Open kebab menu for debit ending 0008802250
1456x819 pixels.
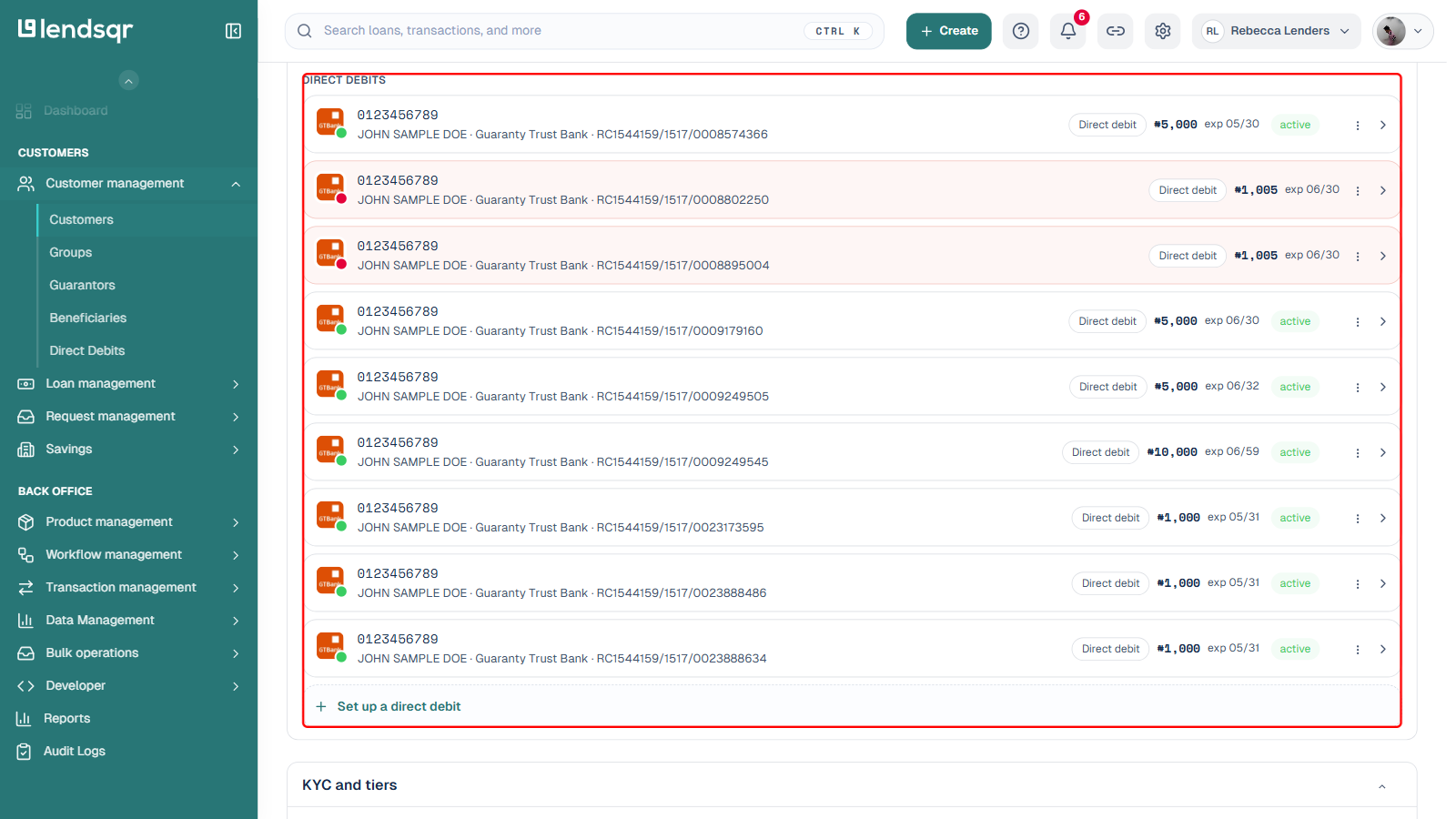pyautogui.click(x=1358, y=191)
